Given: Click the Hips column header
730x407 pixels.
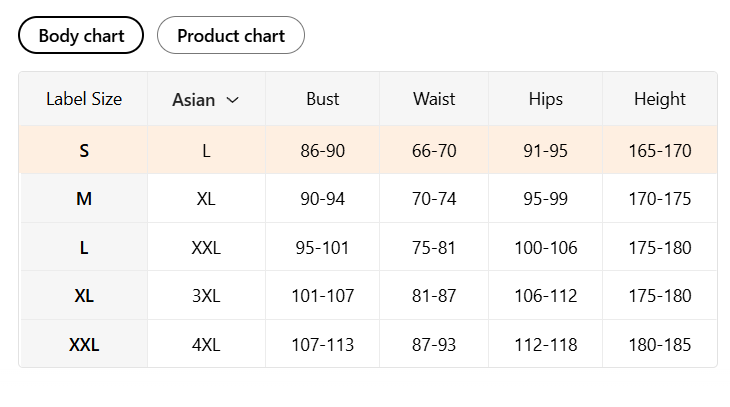Looking at the screenshot, I should tap(546, 99).
